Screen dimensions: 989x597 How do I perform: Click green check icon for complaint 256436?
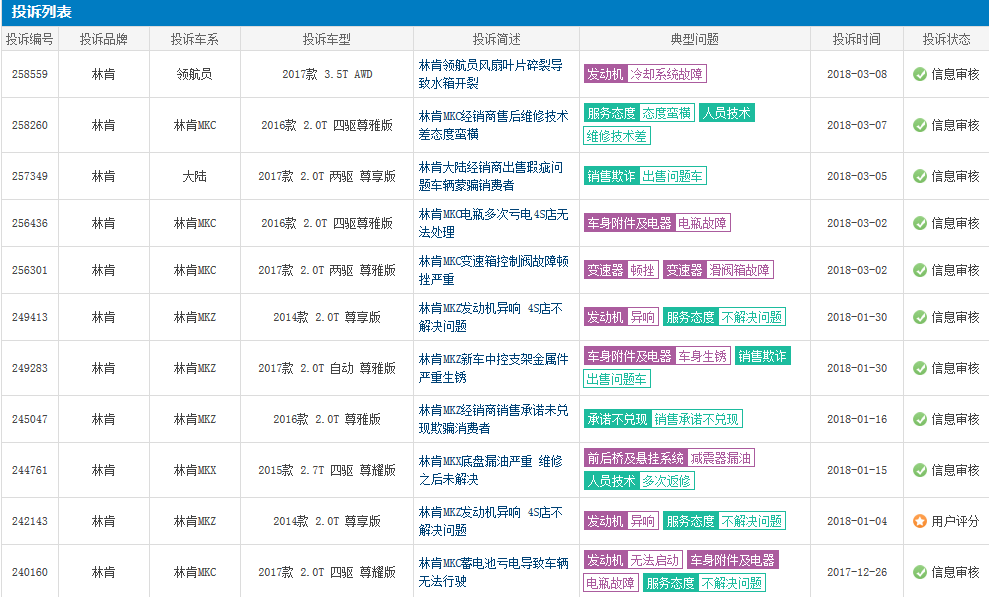[x=920, y=223]
